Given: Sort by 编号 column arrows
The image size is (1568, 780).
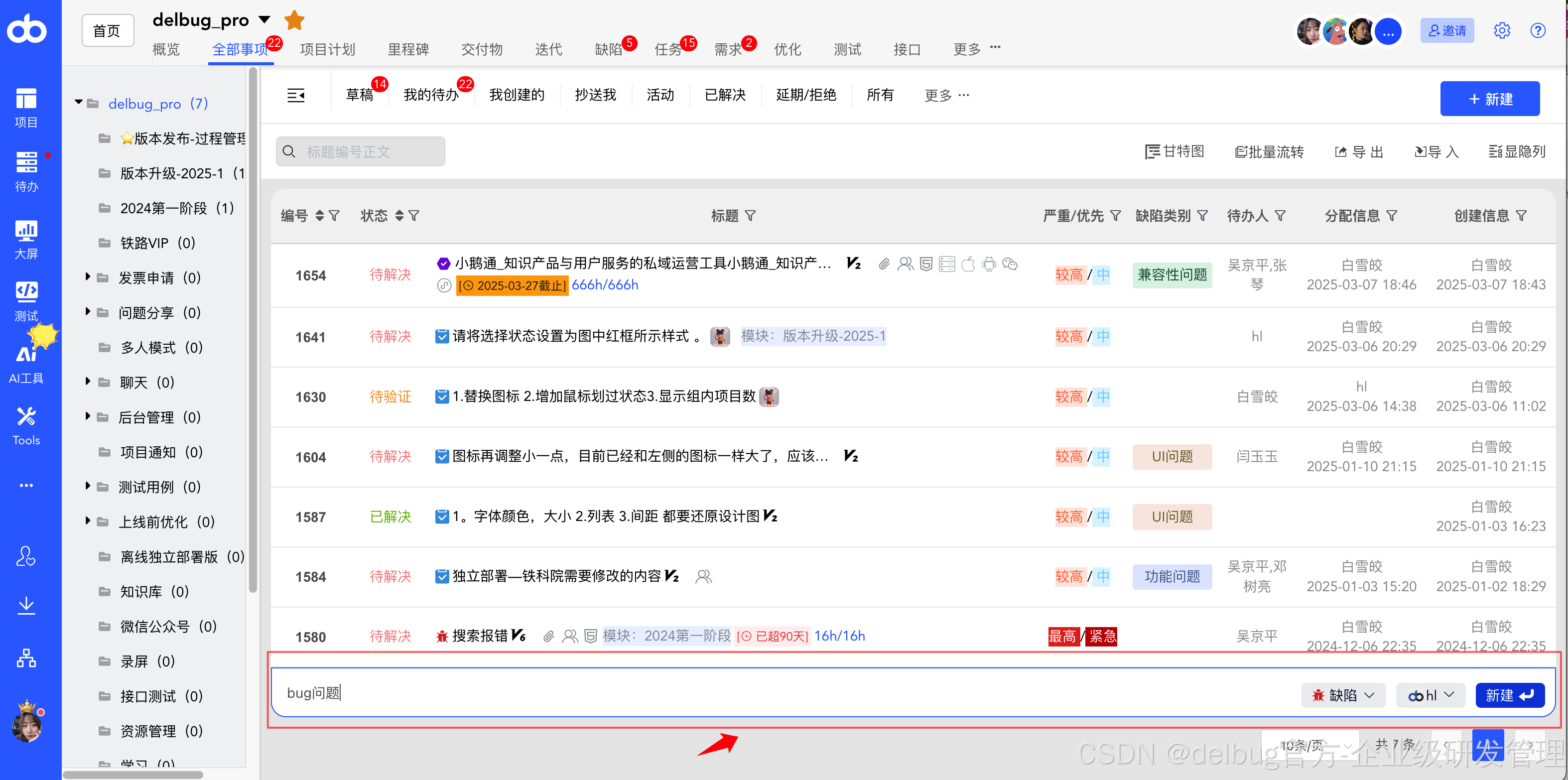Looking at the screenshot, I should 320,216.
